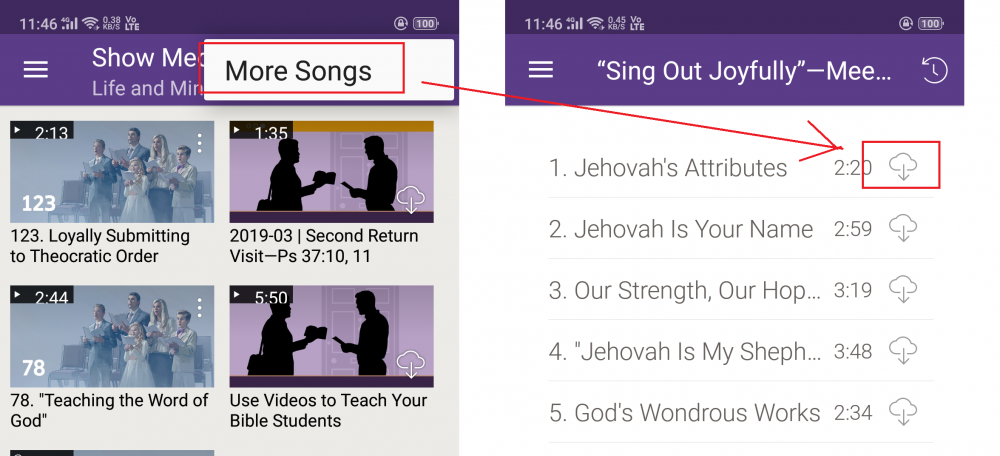This screenshot has height=456, width=1000.
Task: Open playback history clock icon
Action: tap(933, 70)
